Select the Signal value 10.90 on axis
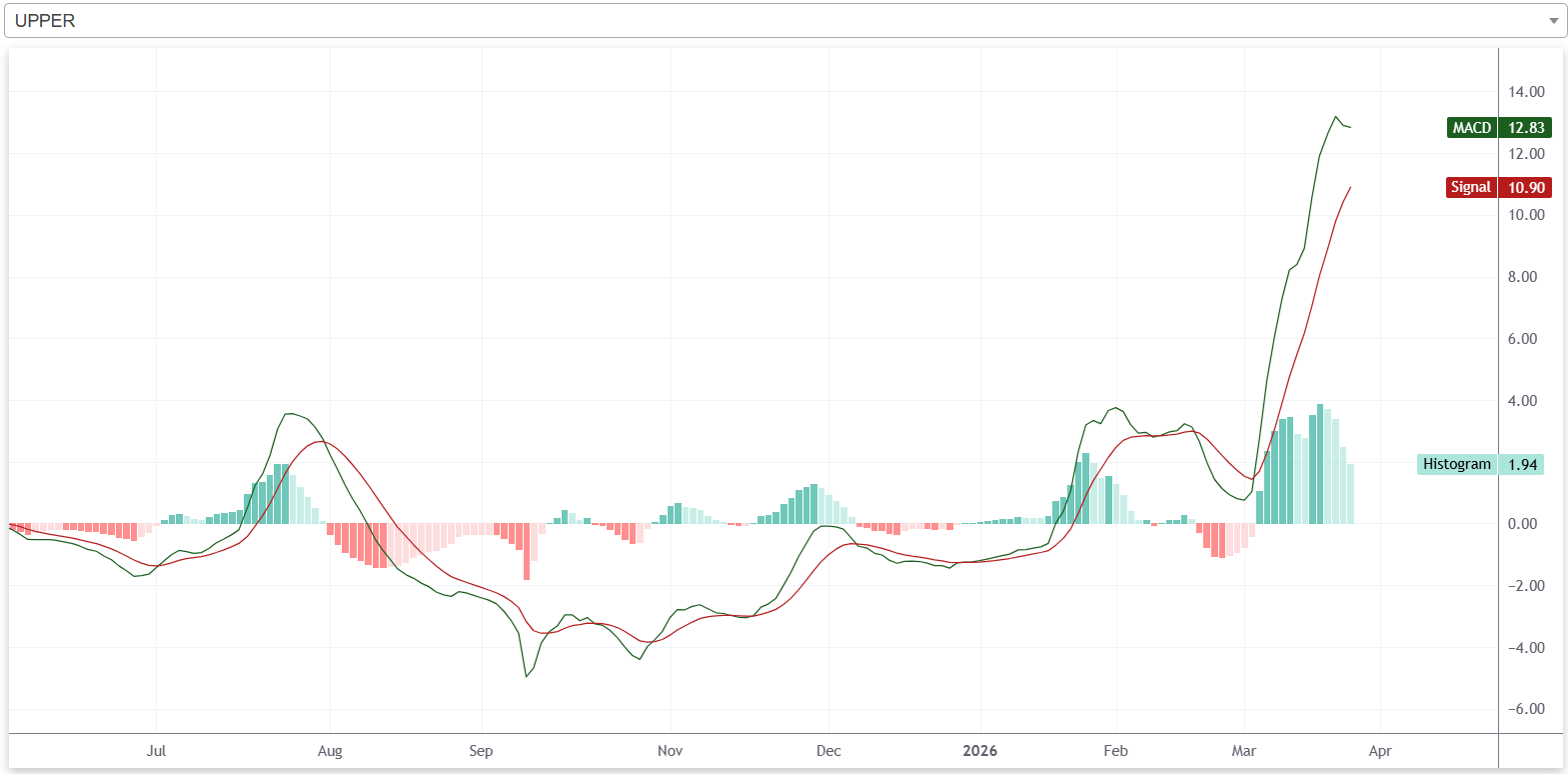Viewport: 1568px width, 774px height. [1526, 188]
